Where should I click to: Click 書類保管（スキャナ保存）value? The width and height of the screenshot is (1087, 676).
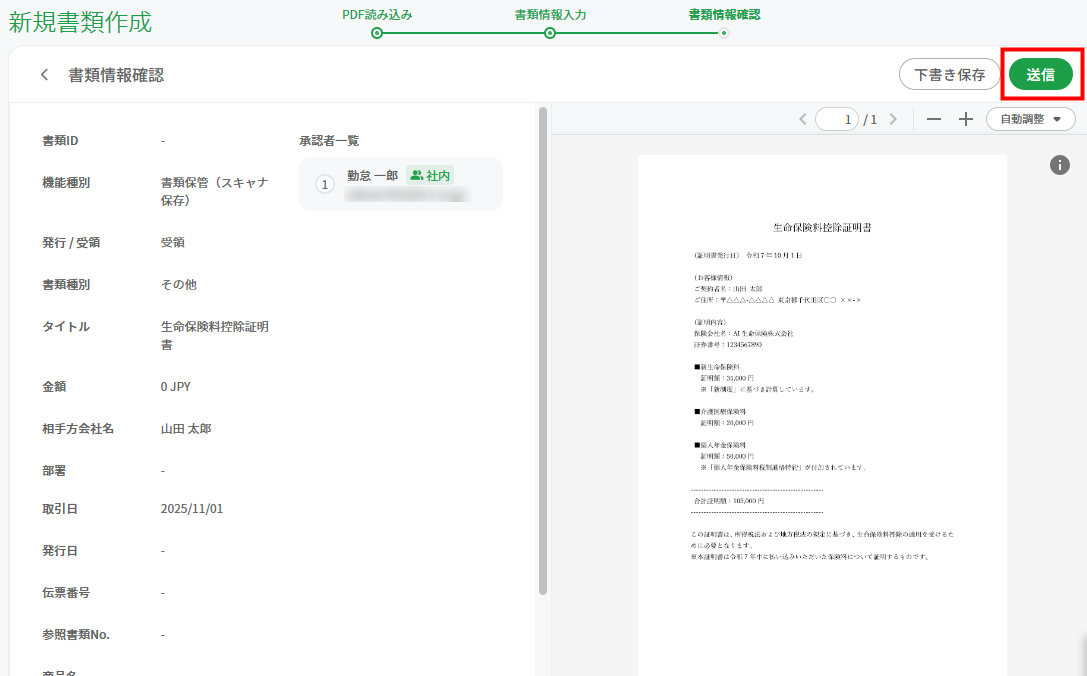point(214,191)
